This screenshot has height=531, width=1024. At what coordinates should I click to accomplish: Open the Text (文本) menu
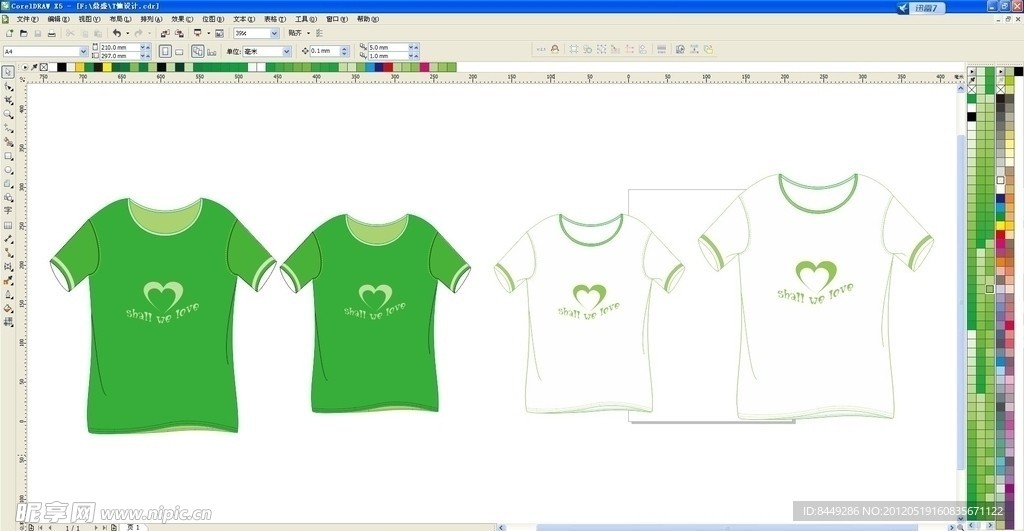244,19
